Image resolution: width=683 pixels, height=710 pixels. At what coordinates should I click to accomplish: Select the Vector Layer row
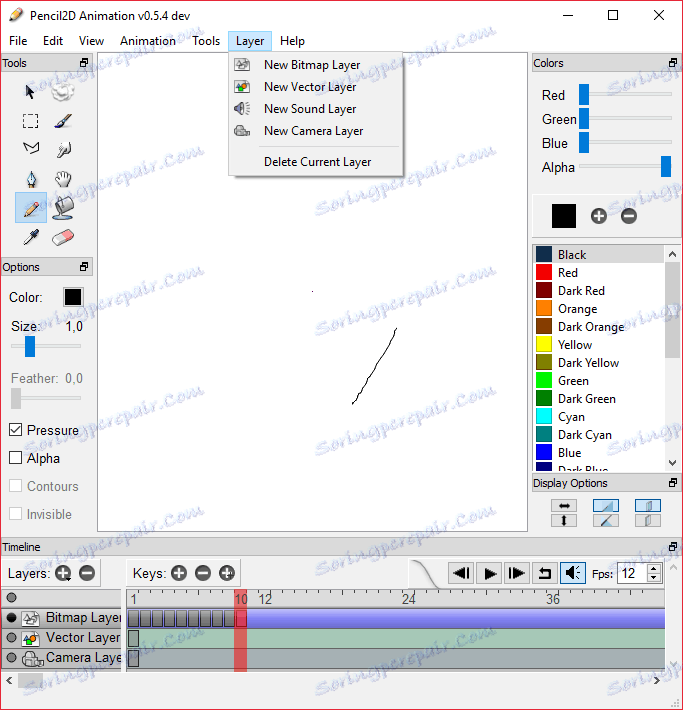click(63, 638)
